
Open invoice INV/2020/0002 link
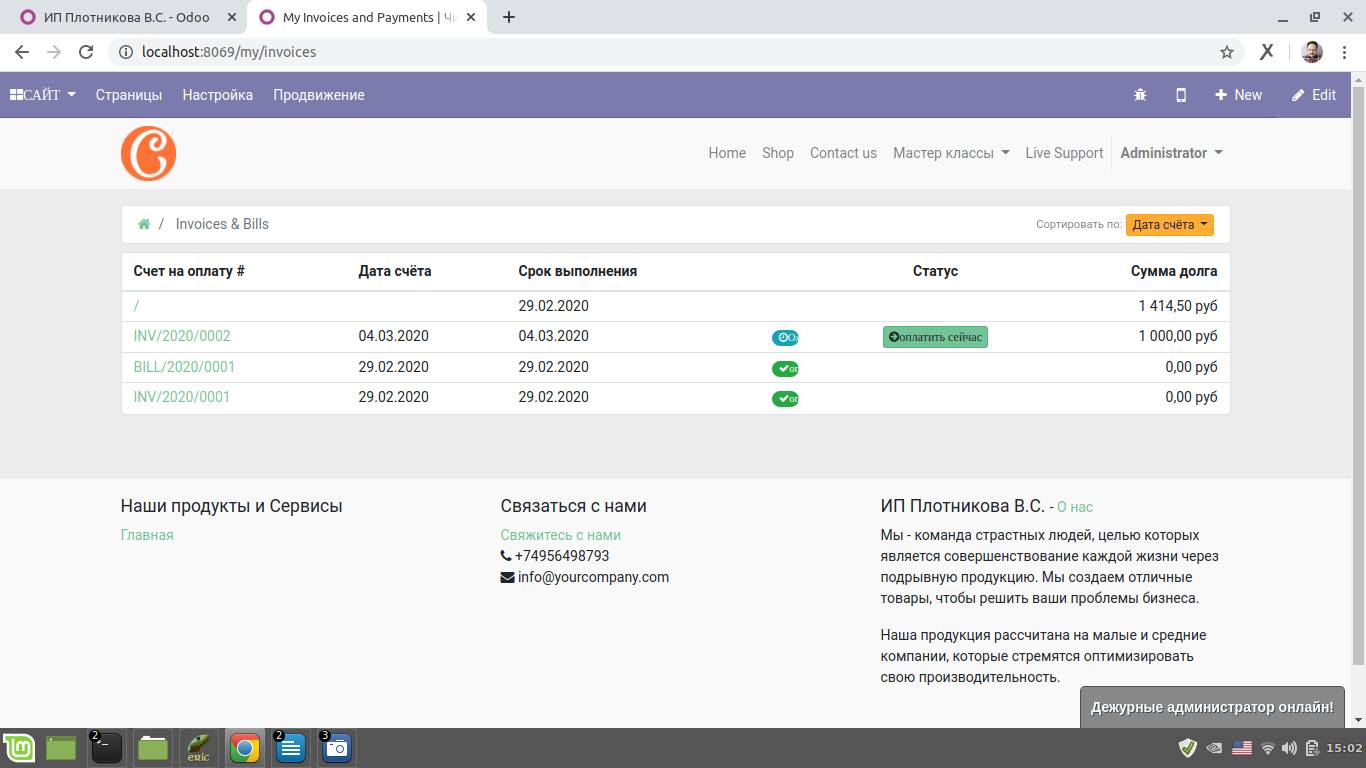182,336
